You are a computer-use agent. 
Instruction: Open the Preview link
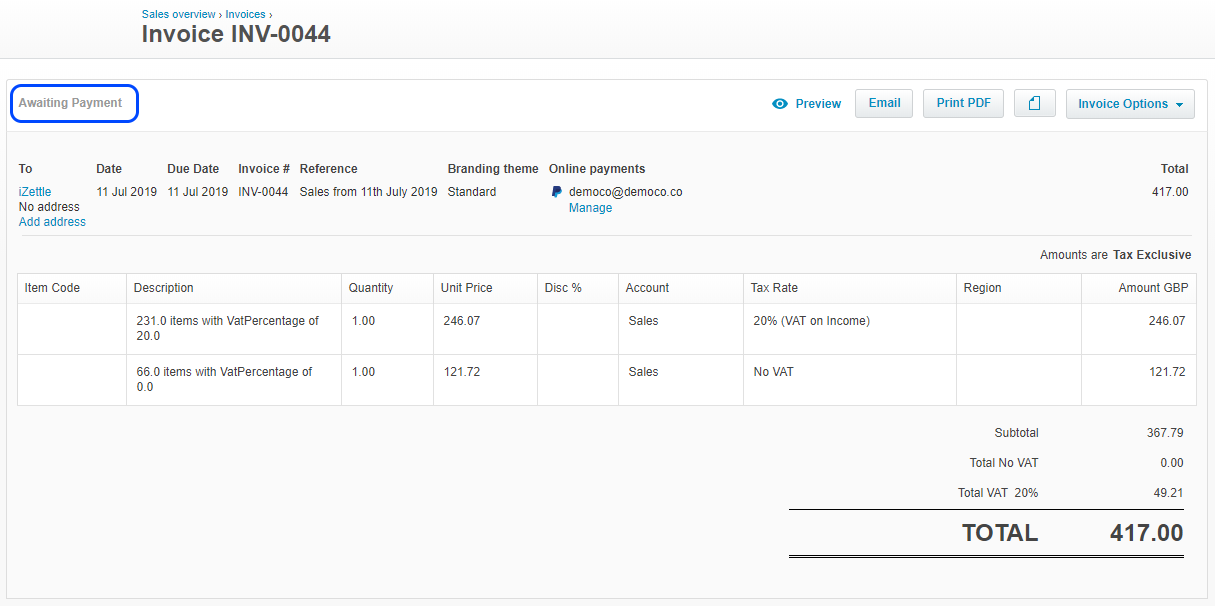click(818, 104)
